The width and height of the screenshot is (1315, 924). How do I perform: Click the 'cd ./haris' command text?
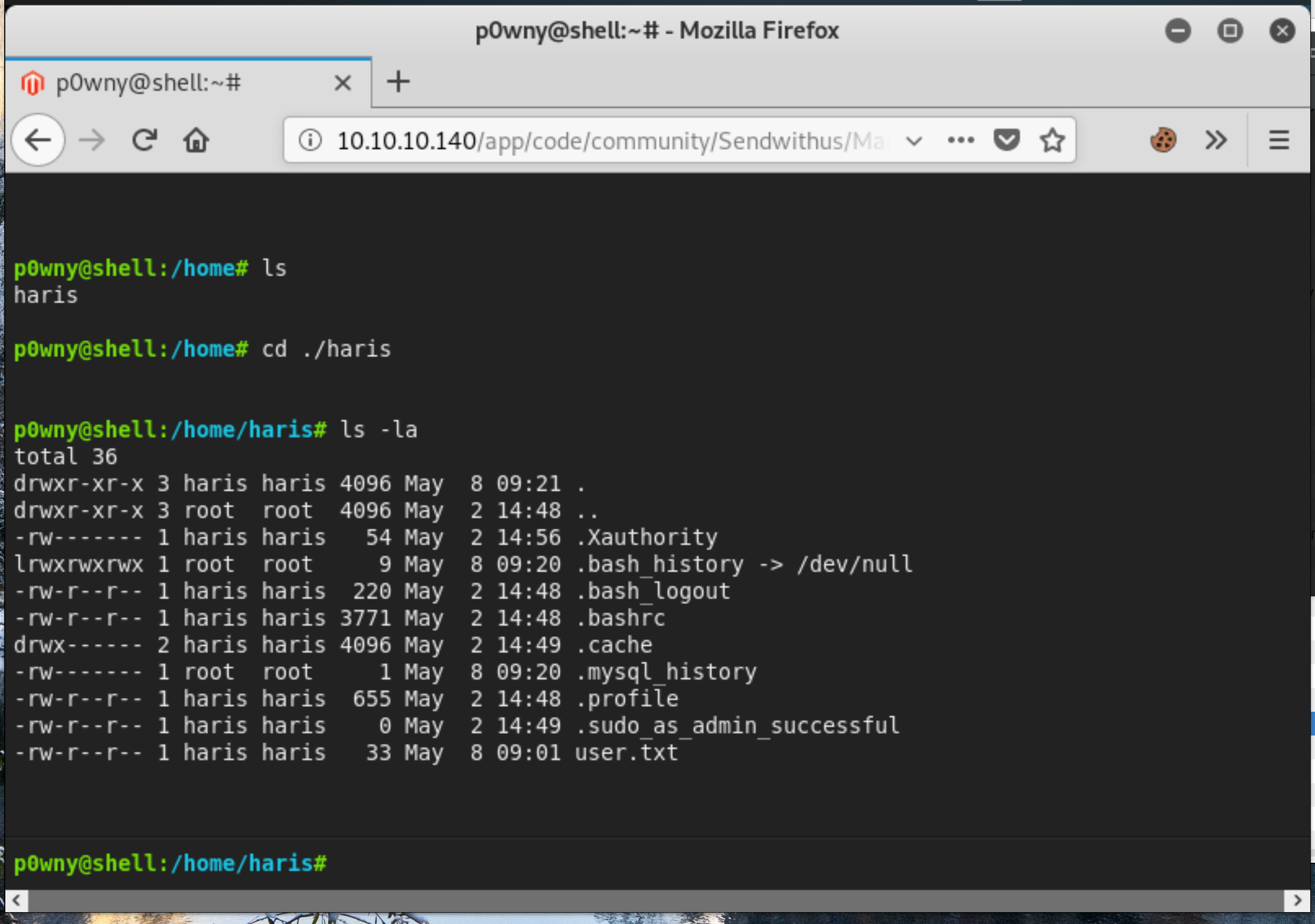pos(326,349)
